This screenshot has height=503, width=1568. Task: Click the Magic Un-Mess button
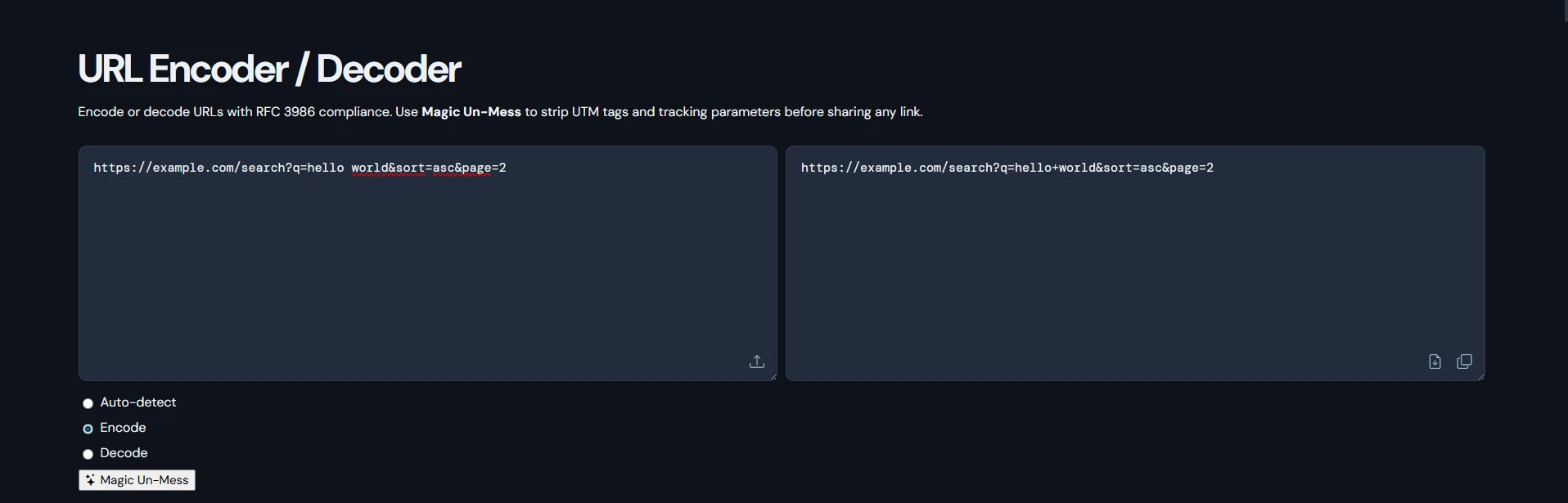(137, 480)
